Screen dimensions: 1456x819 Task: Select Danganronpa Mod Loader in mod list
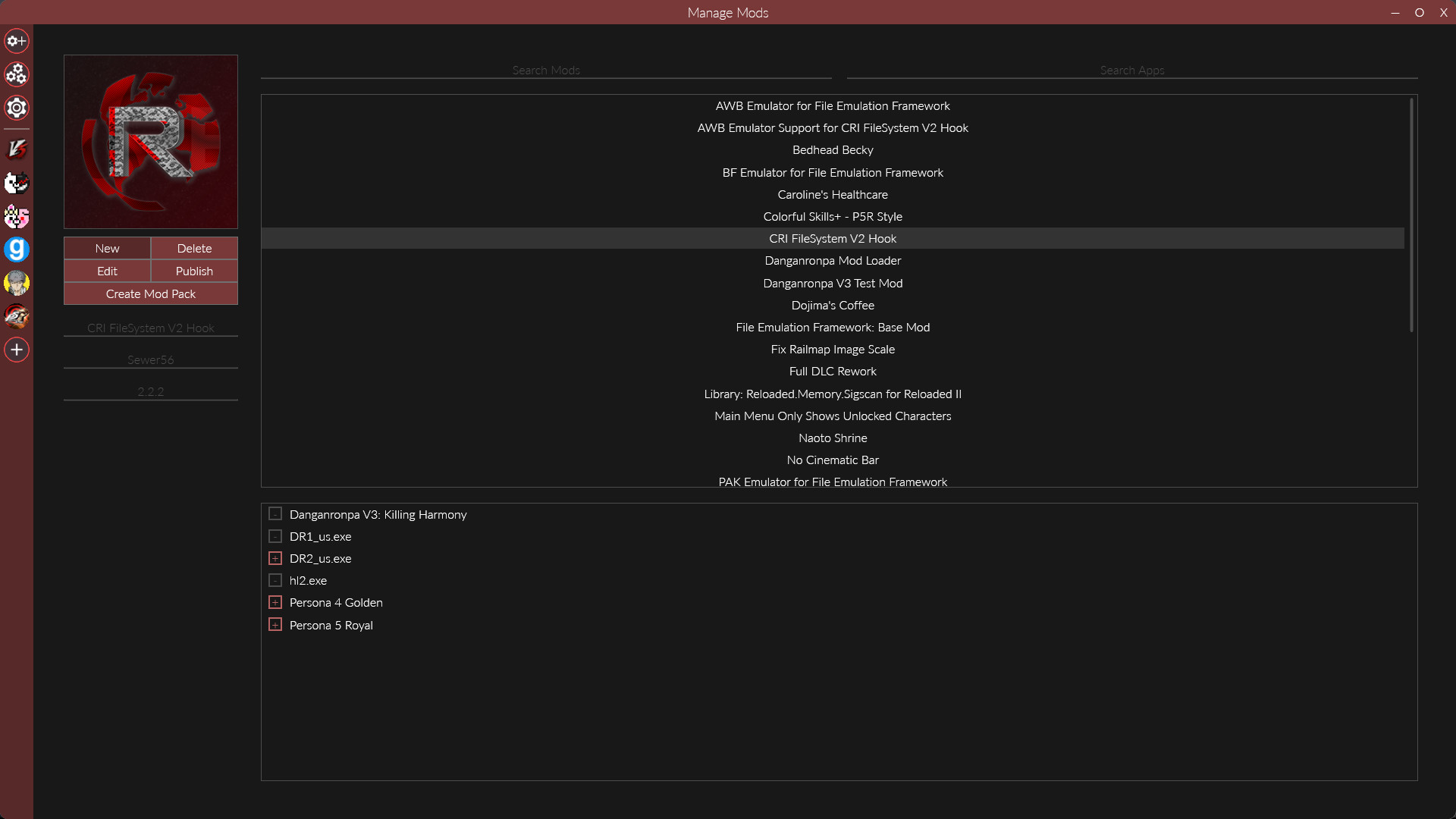point(833,261)
